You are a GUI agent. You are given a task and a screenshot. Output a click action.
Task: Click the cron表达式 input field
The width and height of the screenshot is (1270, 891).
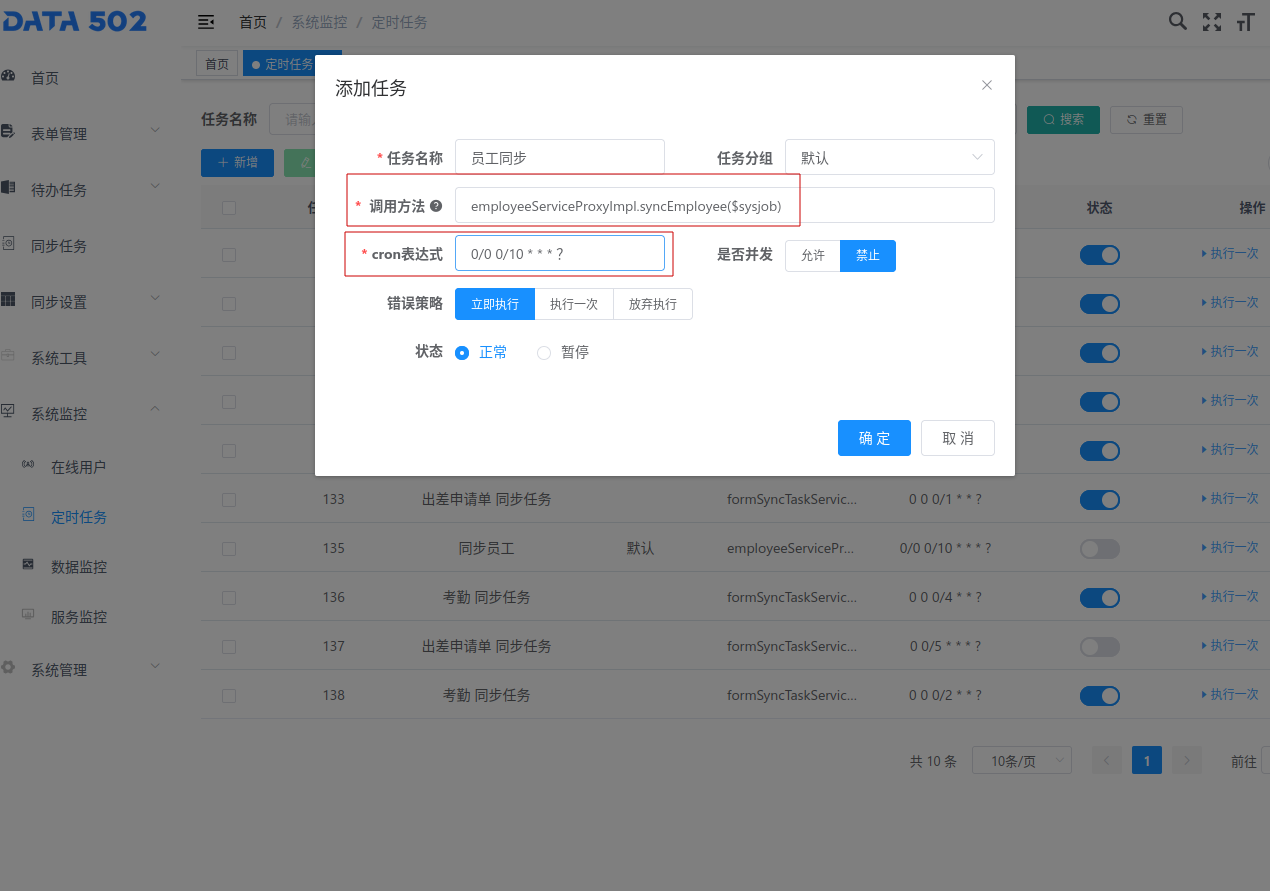tap(559, 254)
